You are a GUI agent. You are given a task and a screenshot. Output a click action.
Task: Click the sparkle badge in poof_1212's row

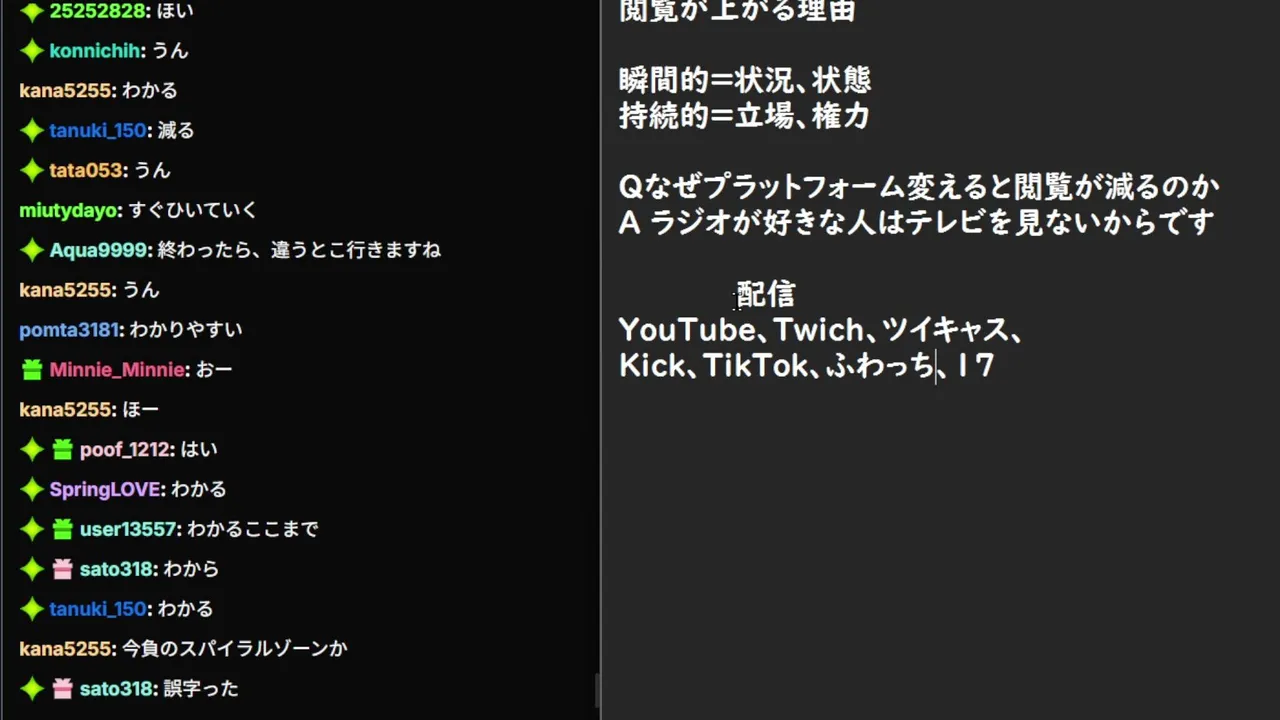[32, 450]
